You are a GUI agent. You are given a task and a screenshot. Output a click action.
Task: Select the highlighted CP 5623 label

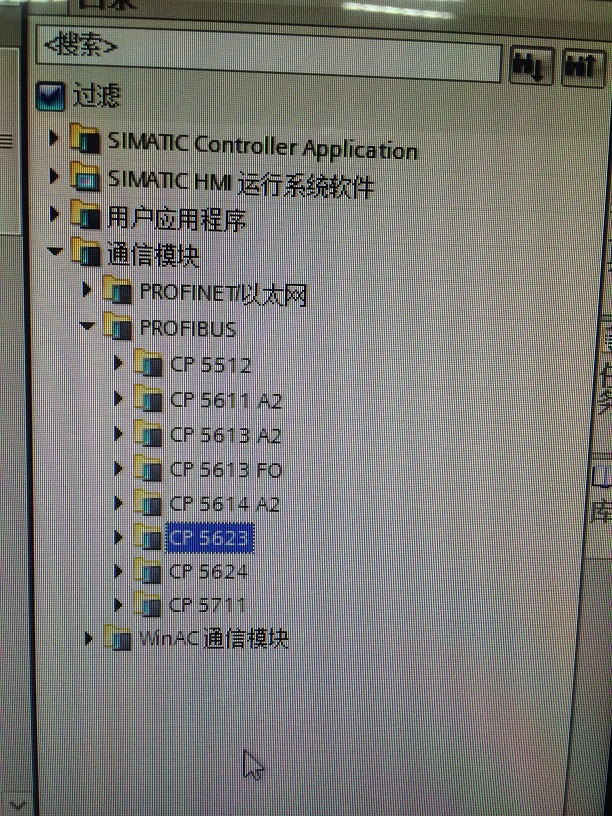[210, 538]
